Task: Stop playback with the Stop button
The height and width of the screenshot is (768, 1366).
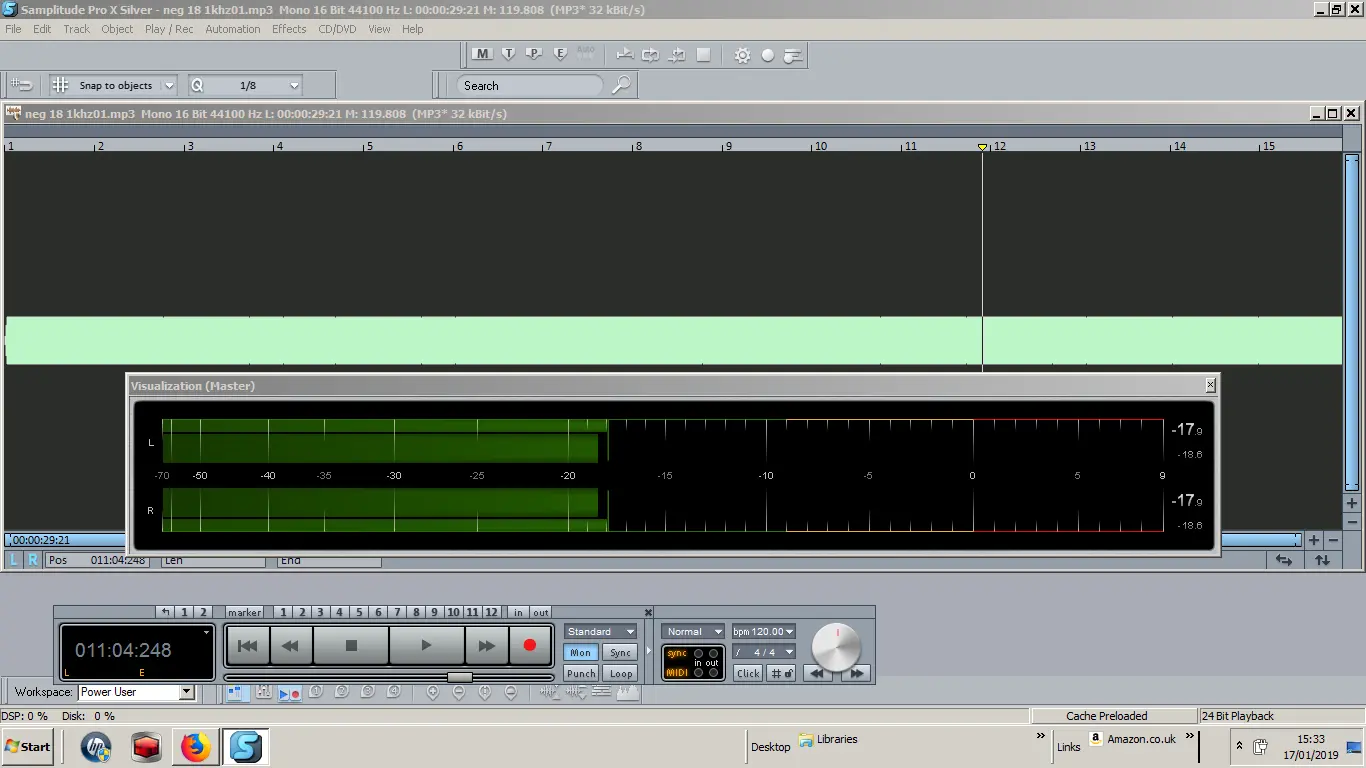Action: click(351, 646)
